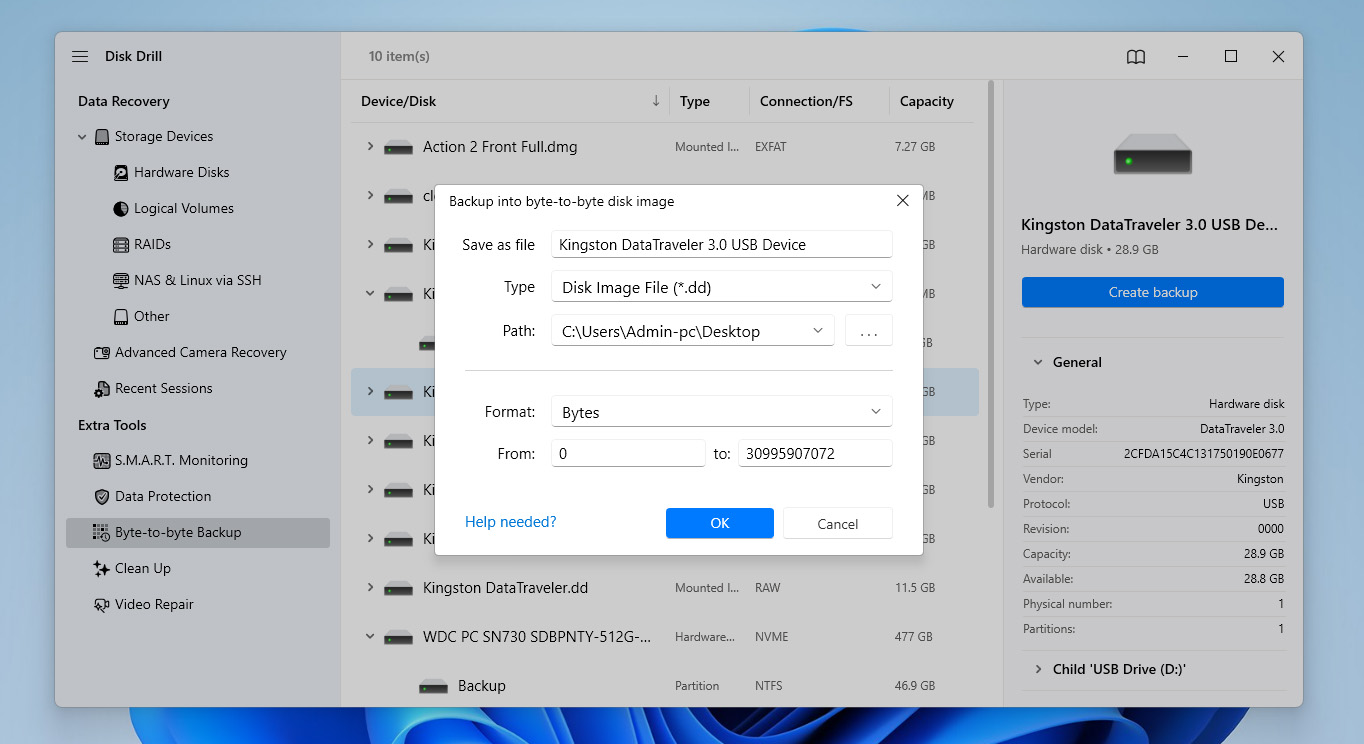The height and width of the screenshot is (744, 1364).
Task: Browse for path with the ... button
Action: (869, 331)
